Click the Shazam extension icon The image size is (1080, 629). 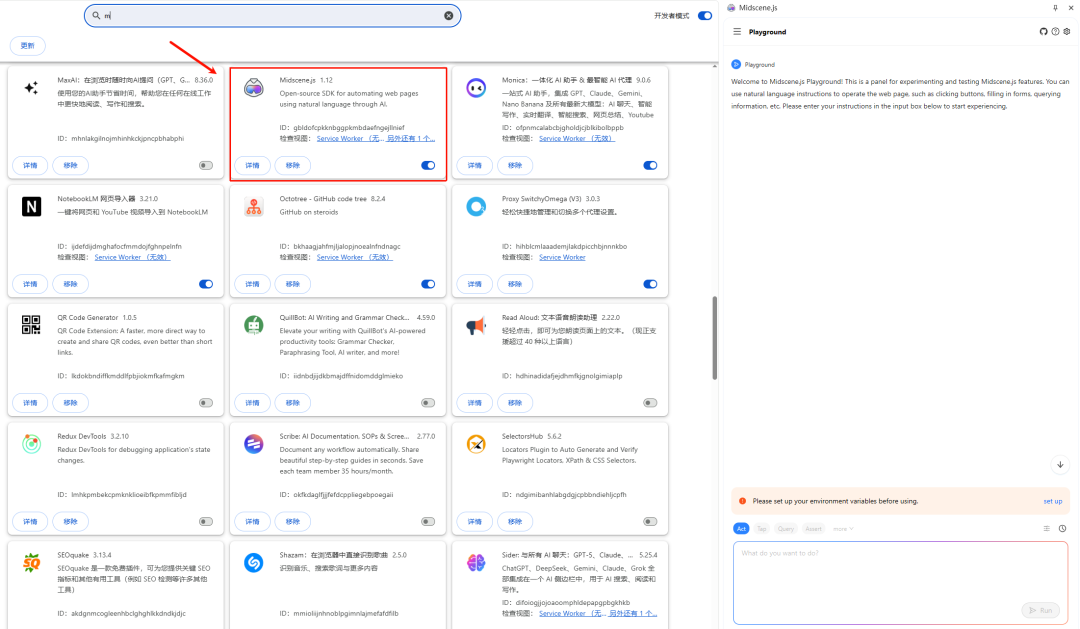click(253, 563)
